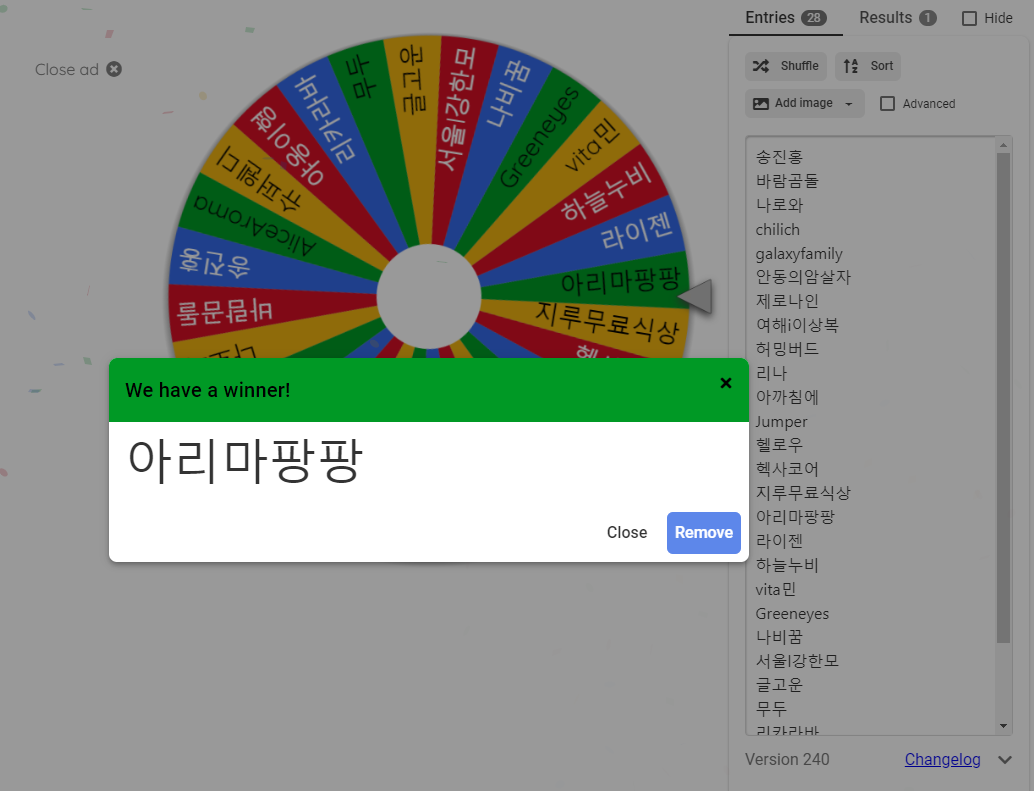Click entry 아리마팡팡 in the entries list
Screen dimensions: 1034x791
click(x=795, y=517)
